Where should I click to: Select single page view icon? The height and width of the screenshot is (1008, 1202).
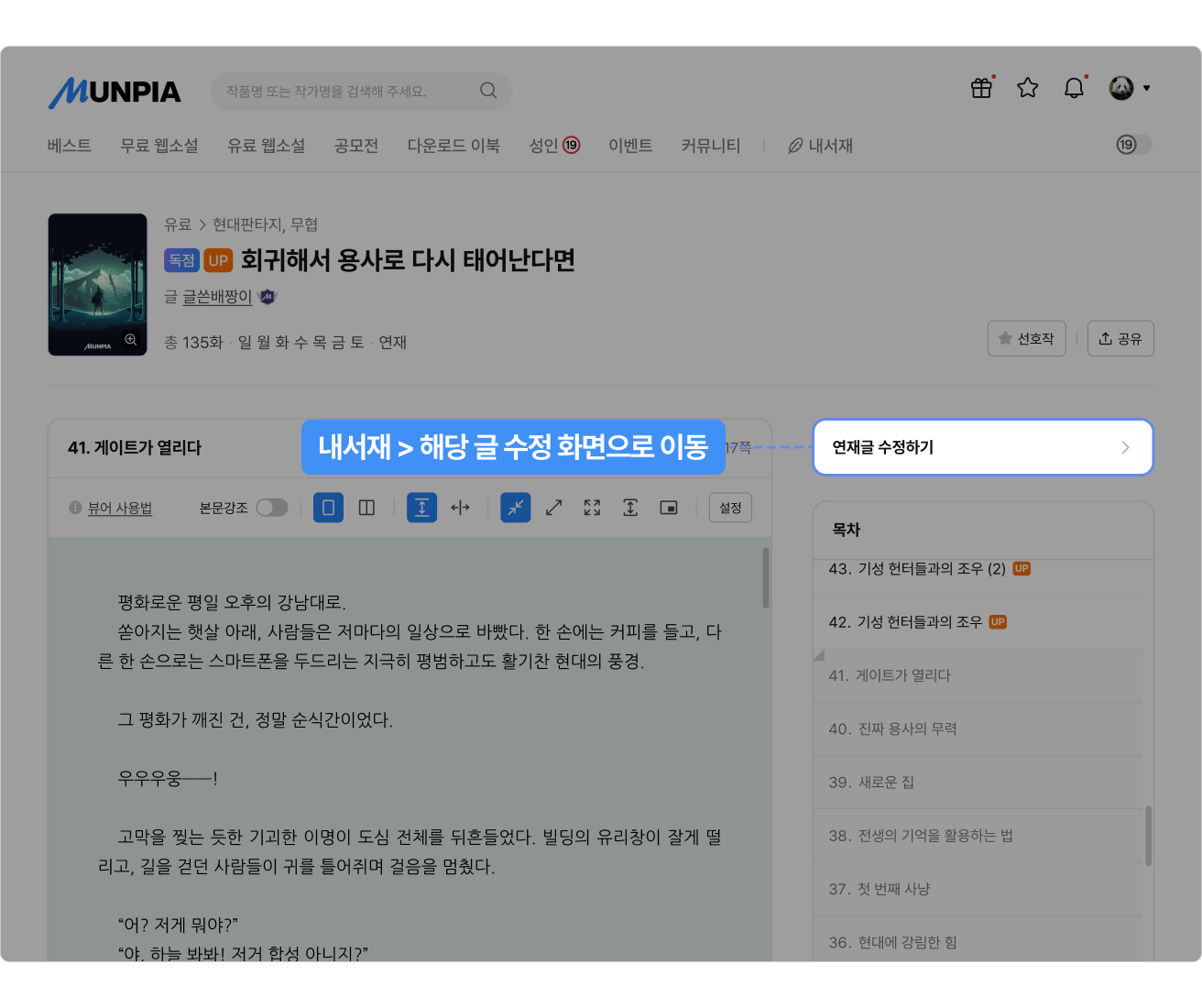(328, 508)
